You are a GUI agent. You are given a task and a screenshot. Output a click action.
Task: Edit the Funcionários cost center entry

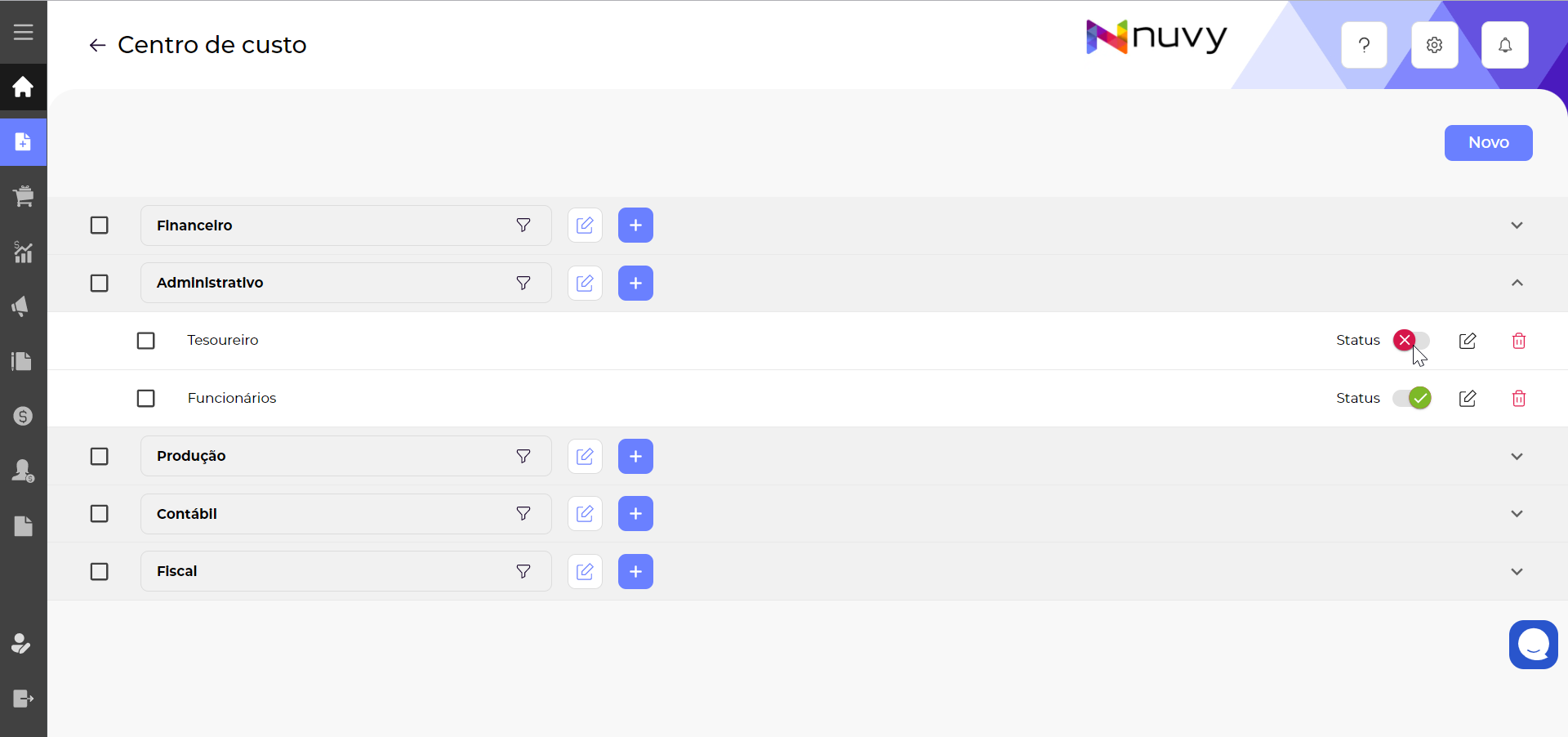point(1467,398)
